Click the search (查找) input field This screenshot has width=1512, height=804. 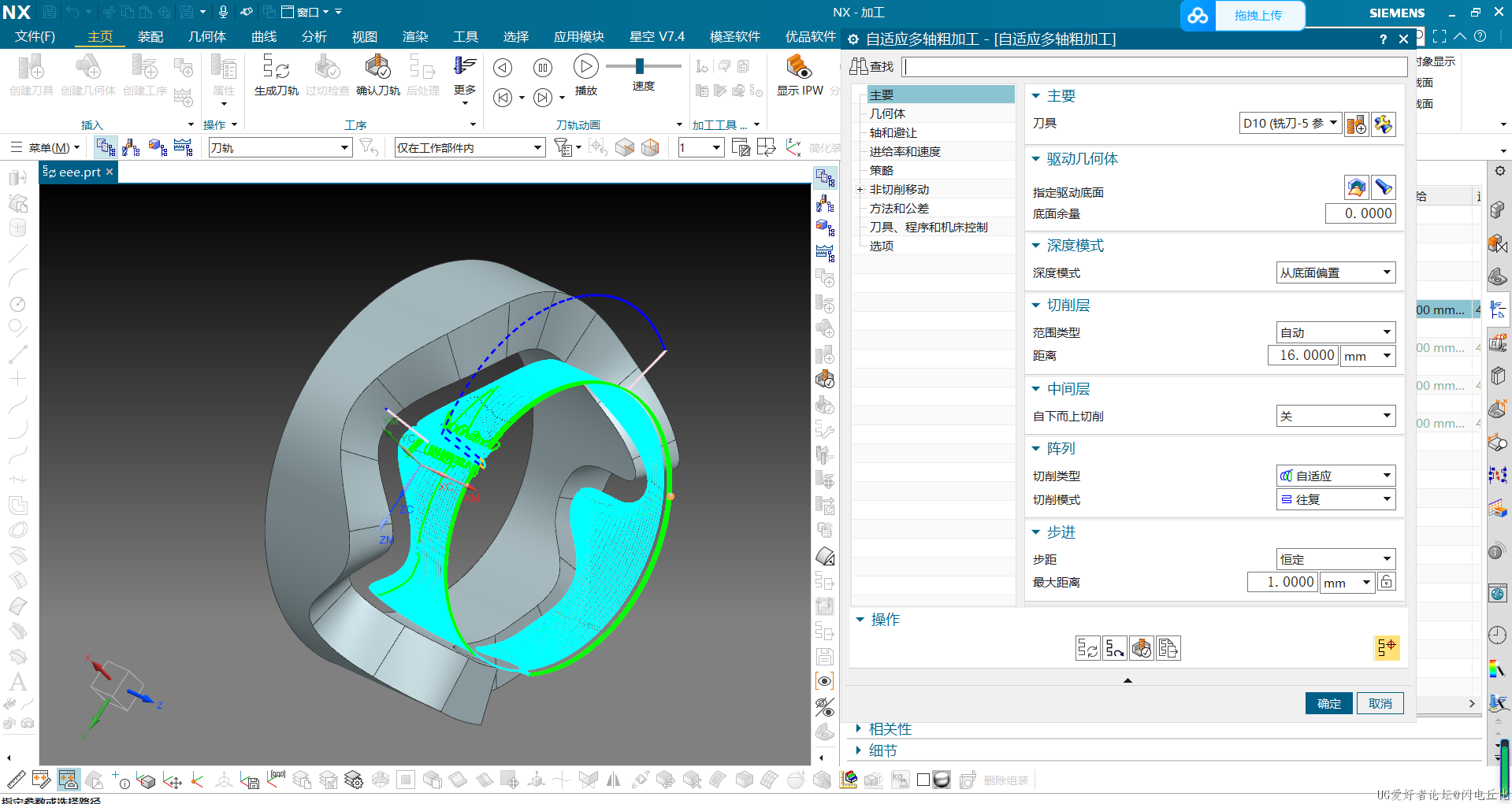point(1154,67)
